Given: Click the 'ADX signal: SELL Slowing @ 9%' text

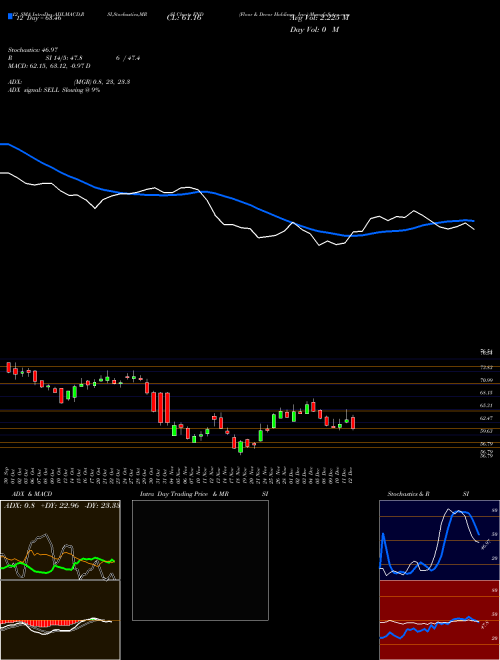Looking at the screenshot, I should pyautogui.click(x=54, y=90).
